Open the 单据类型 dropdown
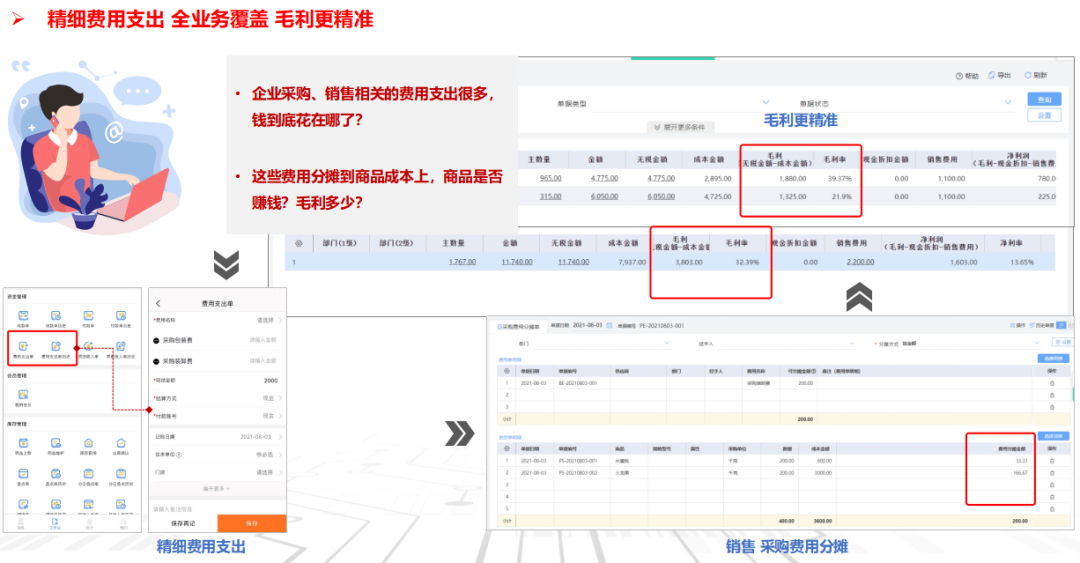The image size is (1080, 563). pyautogui.click(x=766, y=102)
